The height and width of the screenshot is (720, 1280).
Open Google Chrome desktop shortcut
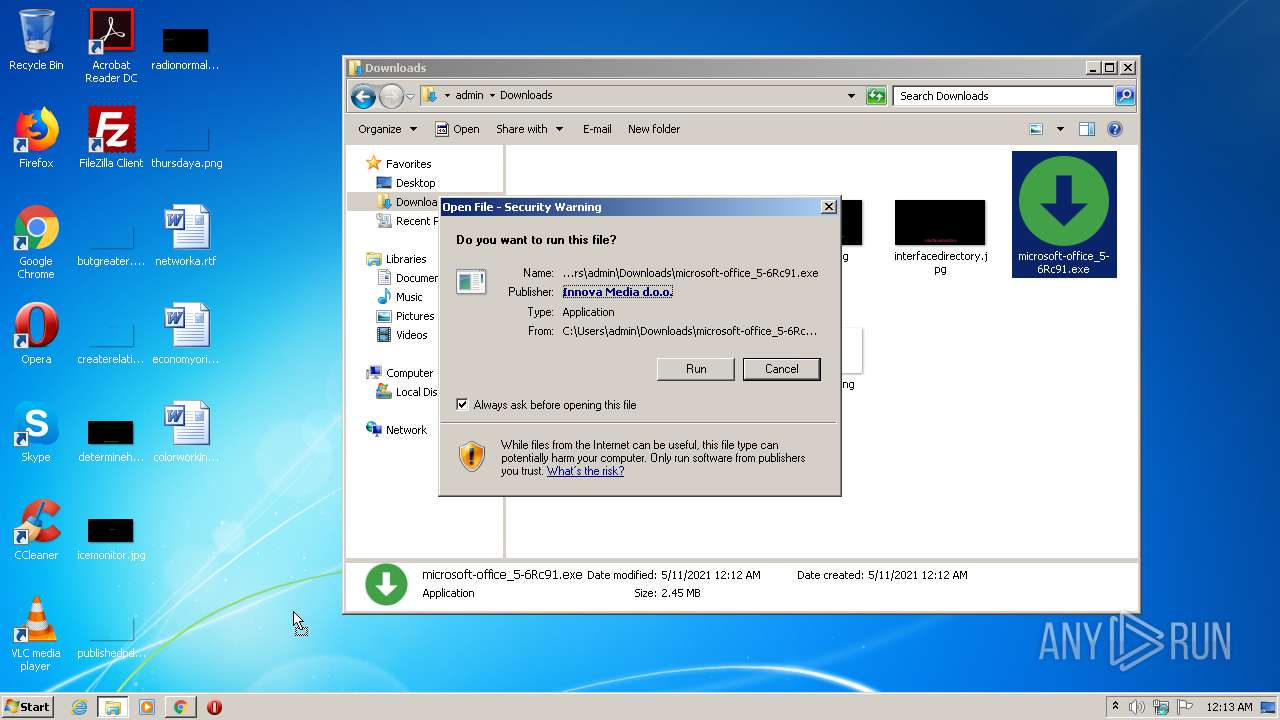(x=36, y=242)
